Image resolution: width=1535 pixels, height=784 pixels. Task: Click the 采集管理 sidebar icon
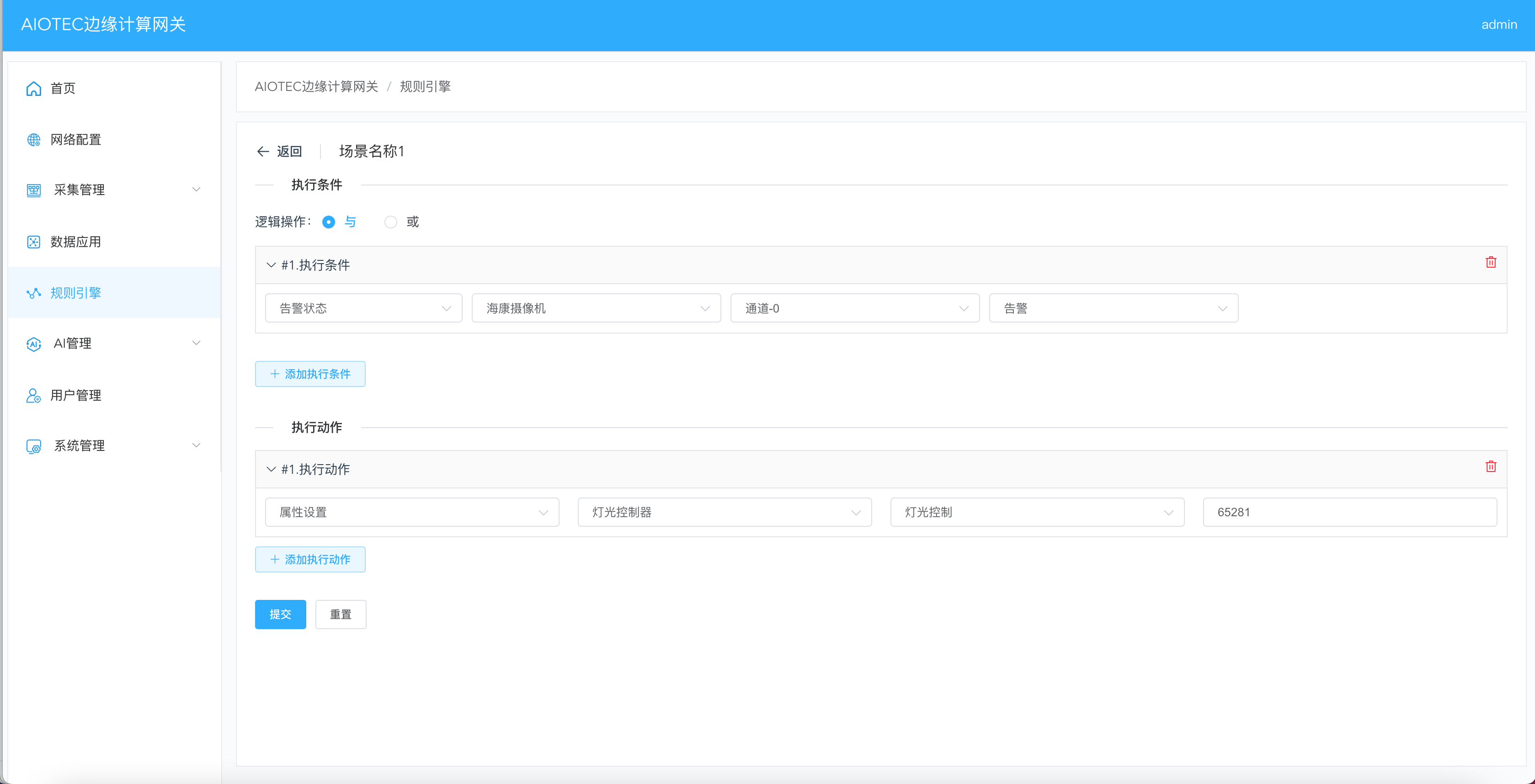[x=34, y=191]
